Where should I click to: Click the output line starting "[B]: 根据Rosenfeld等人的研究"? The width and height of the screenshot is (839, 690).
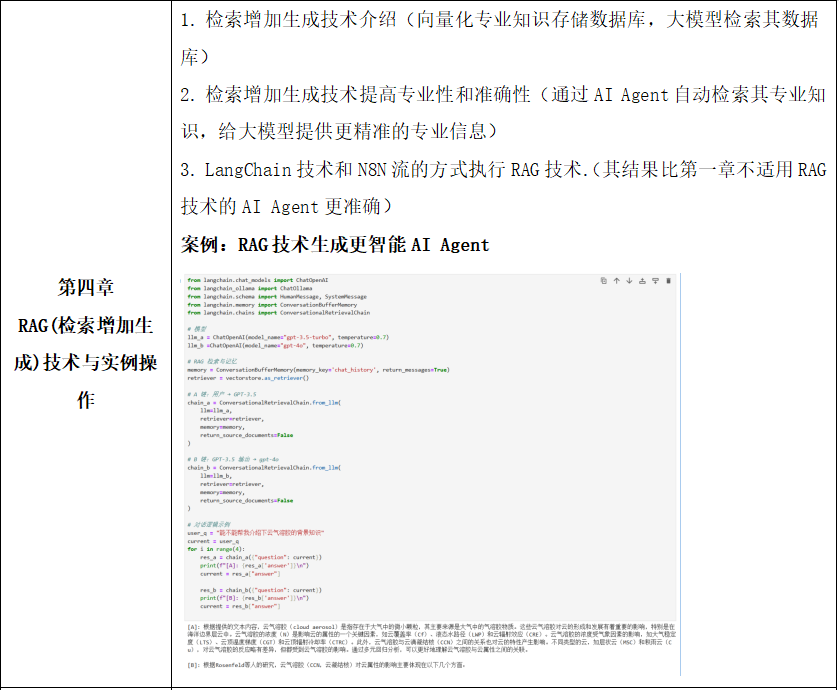click(326, 665)
